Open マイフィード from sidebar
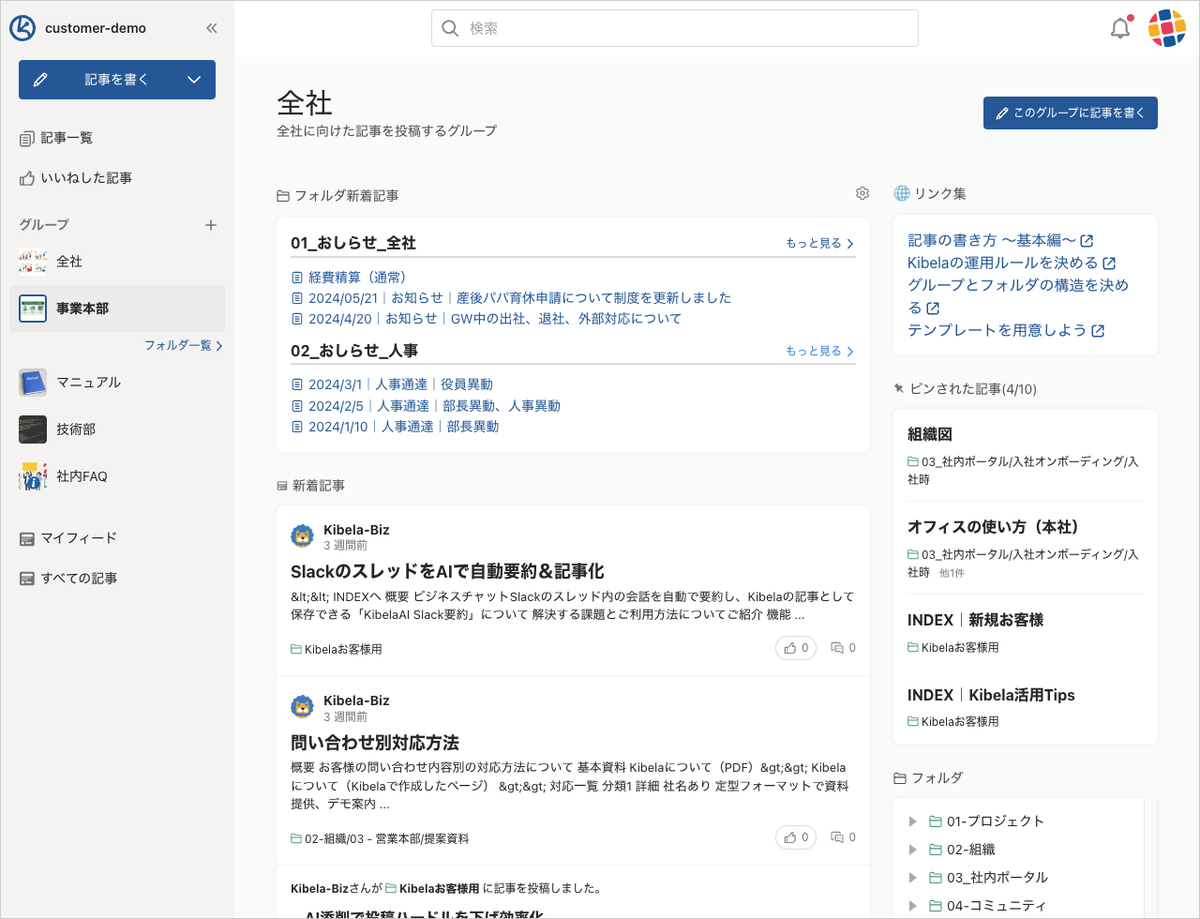The image size is (1200, 919). point(79,538)
